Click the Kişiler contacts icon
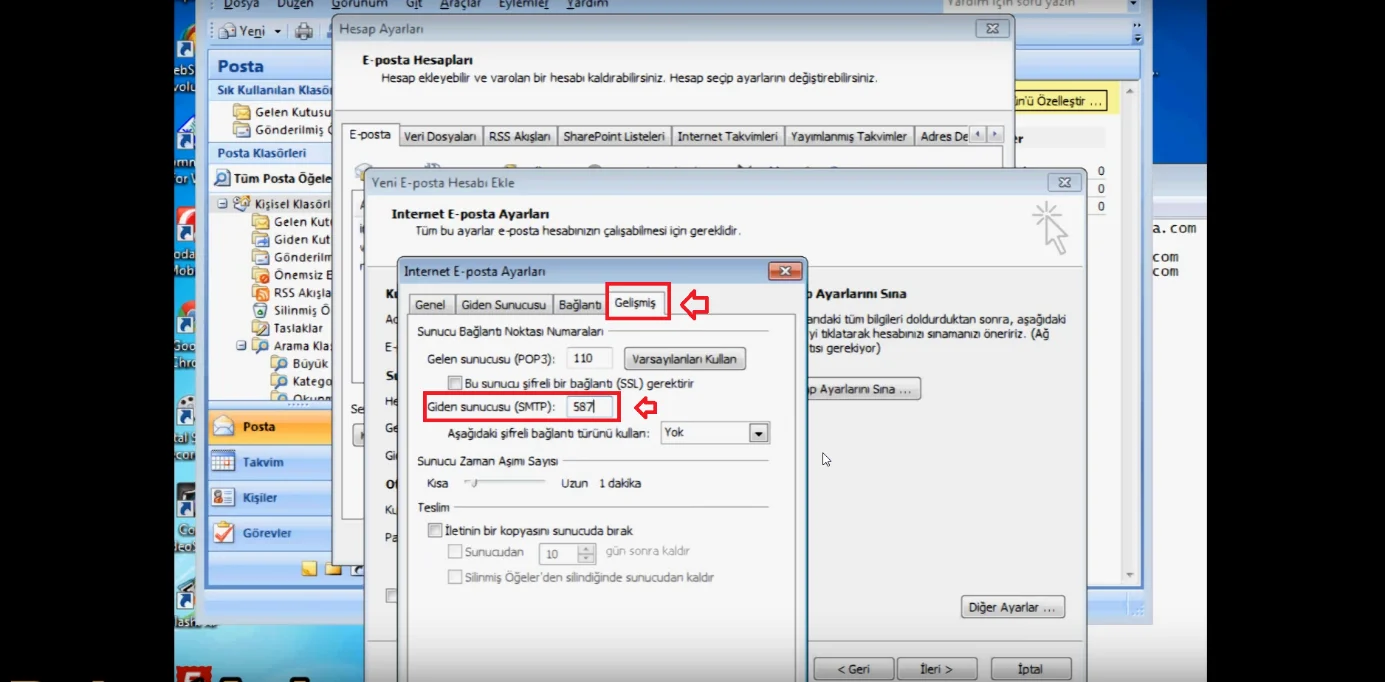The image size is (1385, 682). tap(224, 498)
